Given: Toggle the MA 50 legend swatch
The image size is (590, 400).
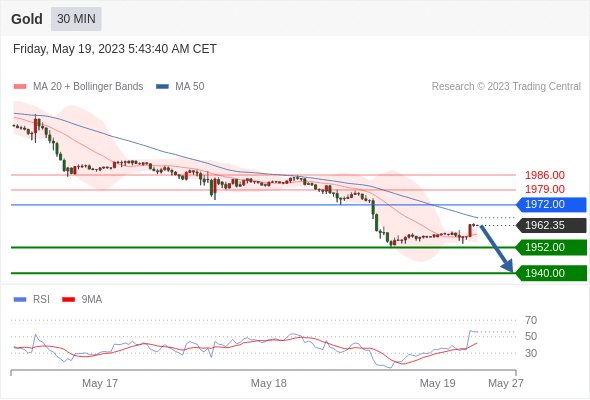Looking at the screenshot, I should (x=163, y=87).
